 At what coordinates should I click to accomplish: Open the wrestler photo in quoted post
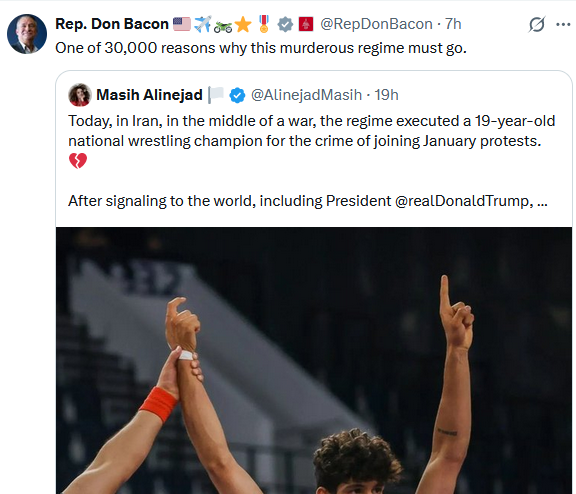click(314, 360)
